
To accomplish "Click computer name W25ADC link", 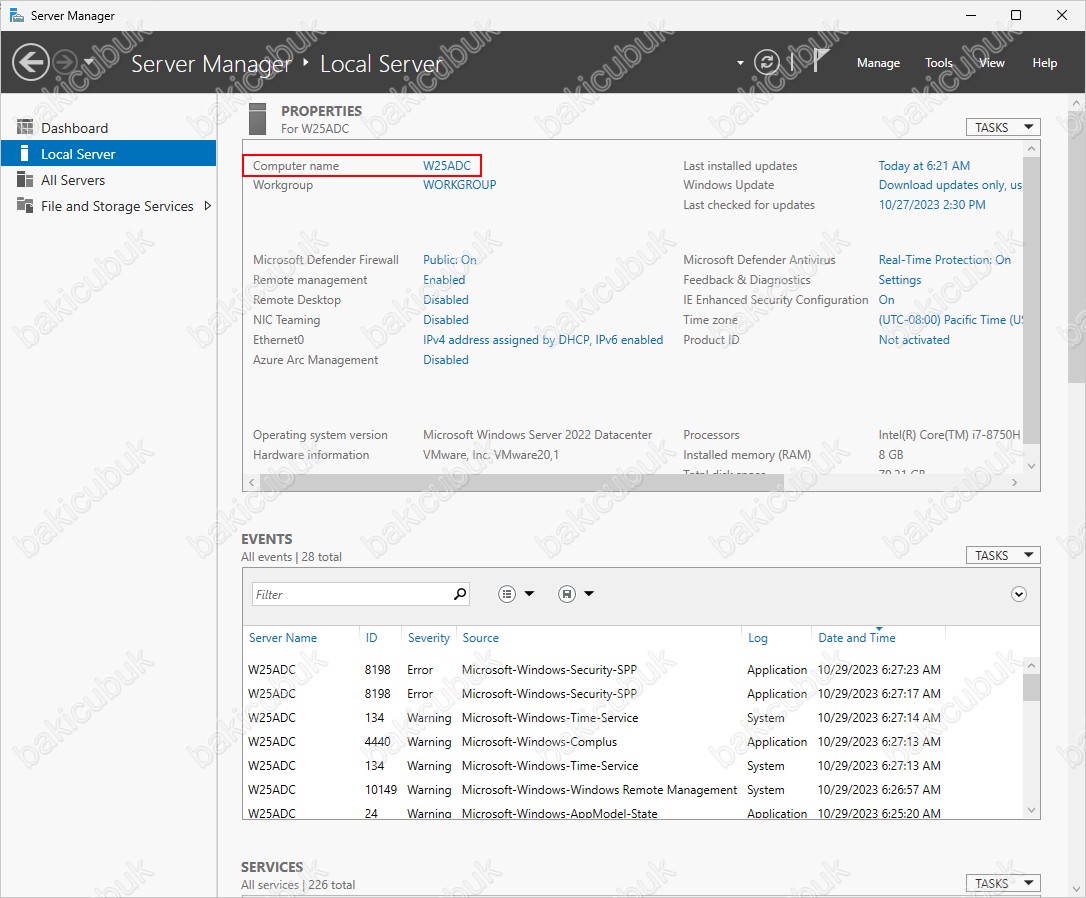I will pos(447,165).
